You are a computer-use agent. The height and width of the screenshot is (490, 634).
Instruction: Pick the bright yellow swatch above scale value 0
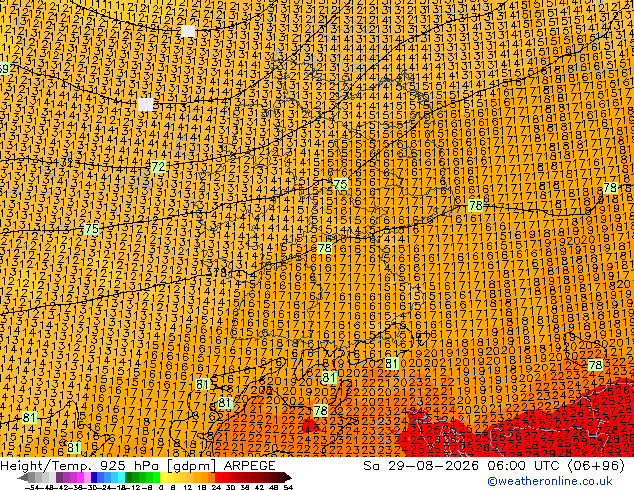[x=164, y=477]
